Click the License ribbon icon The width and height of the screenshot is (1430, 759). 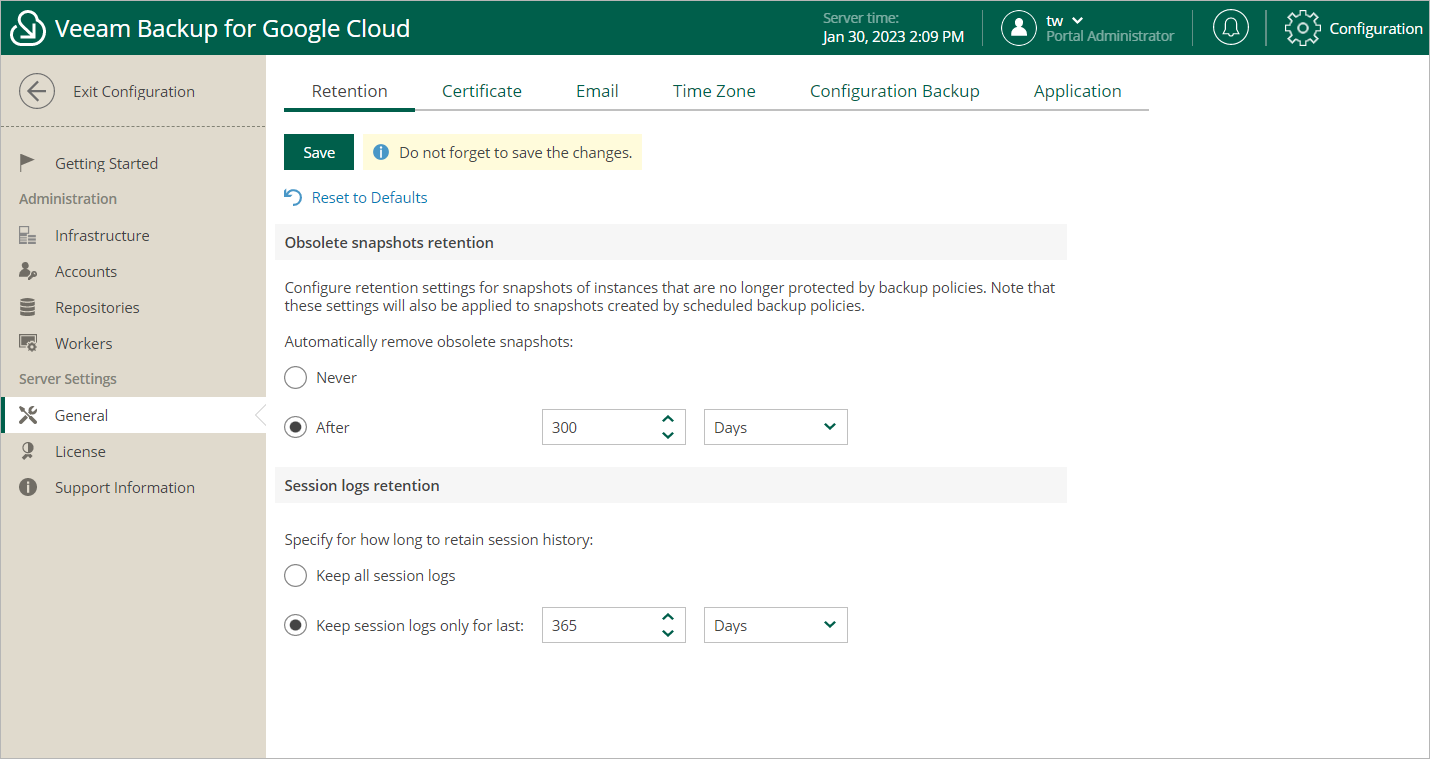click(x=28, y=452)
